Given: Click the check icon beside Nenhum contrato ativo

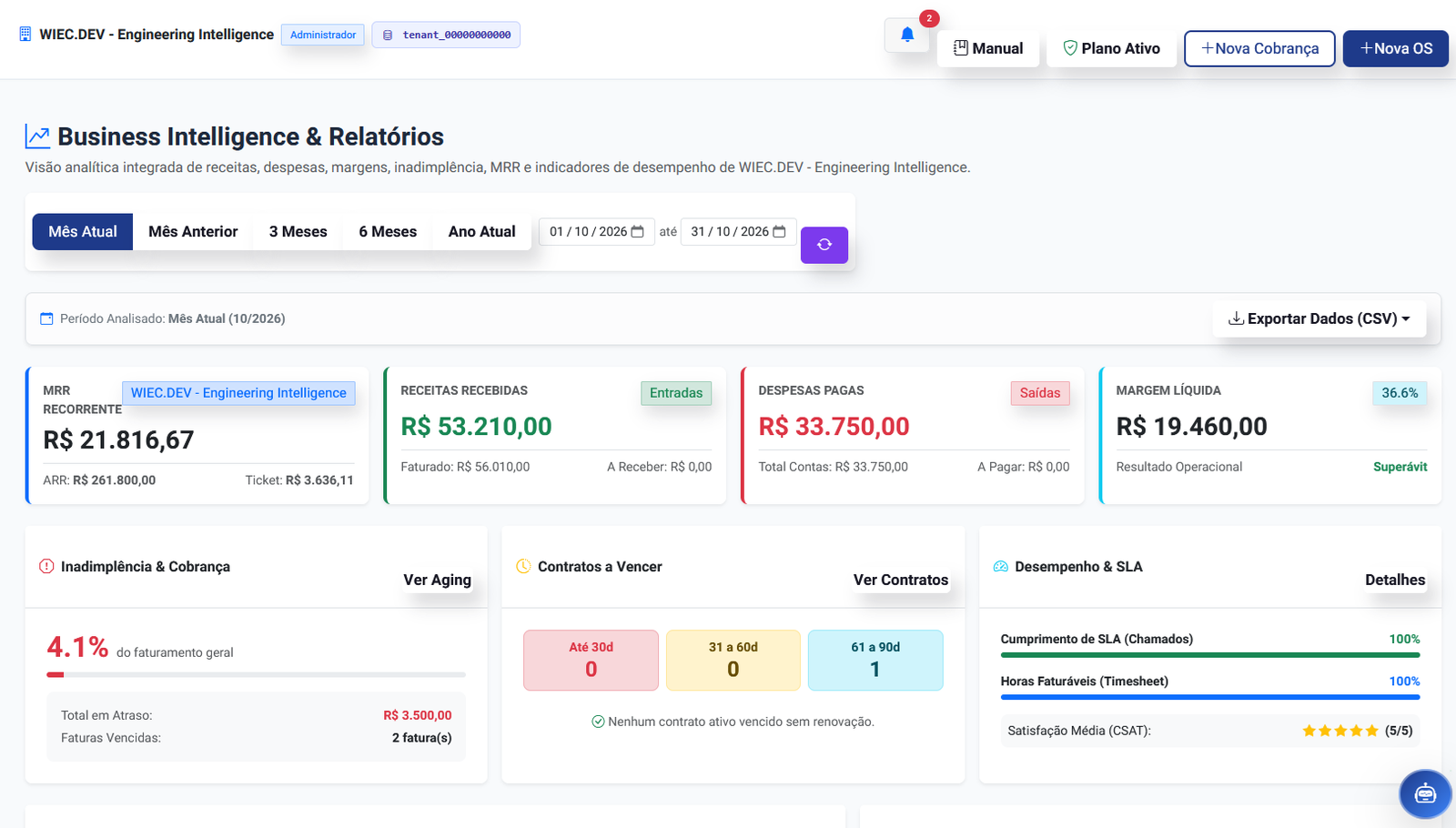Looking at the screenshot, I should tap(598, 722).
